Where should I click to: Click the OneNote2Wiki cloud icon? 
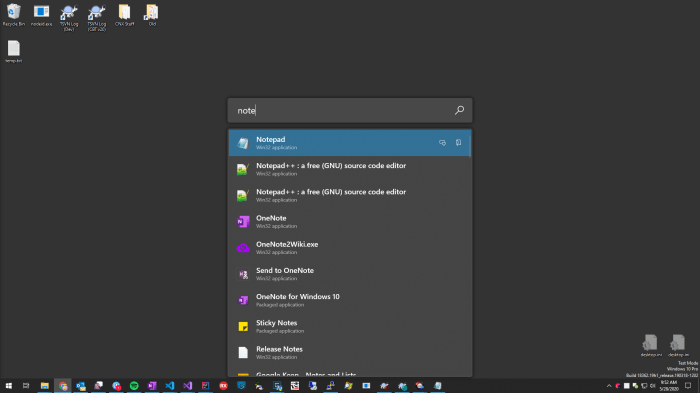tap(243, 248)
